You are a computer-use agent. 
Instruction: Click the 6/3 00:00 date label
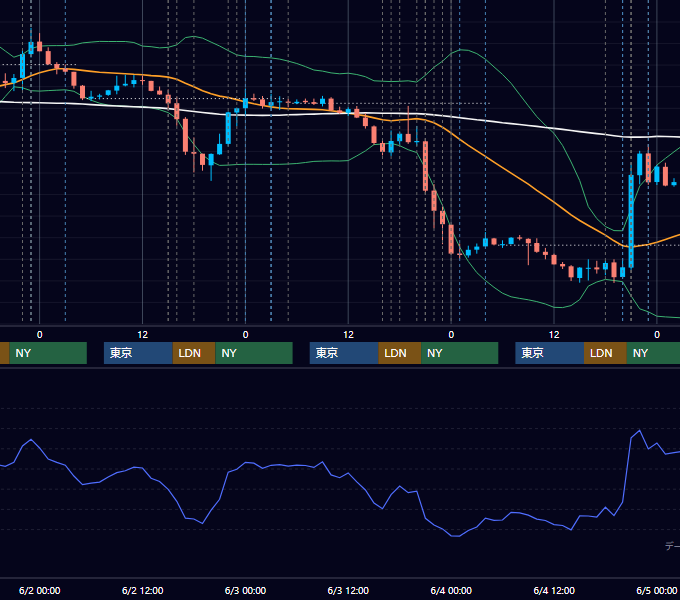(x=245, y=590)
